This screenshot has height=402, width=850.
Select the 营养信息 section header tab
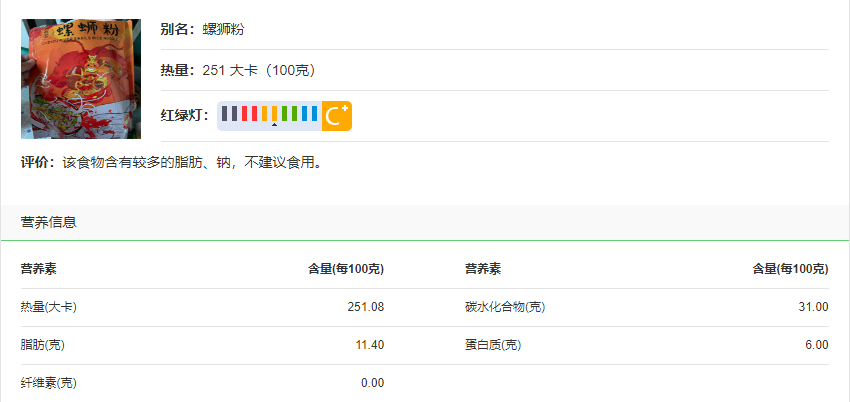point(49,222)
